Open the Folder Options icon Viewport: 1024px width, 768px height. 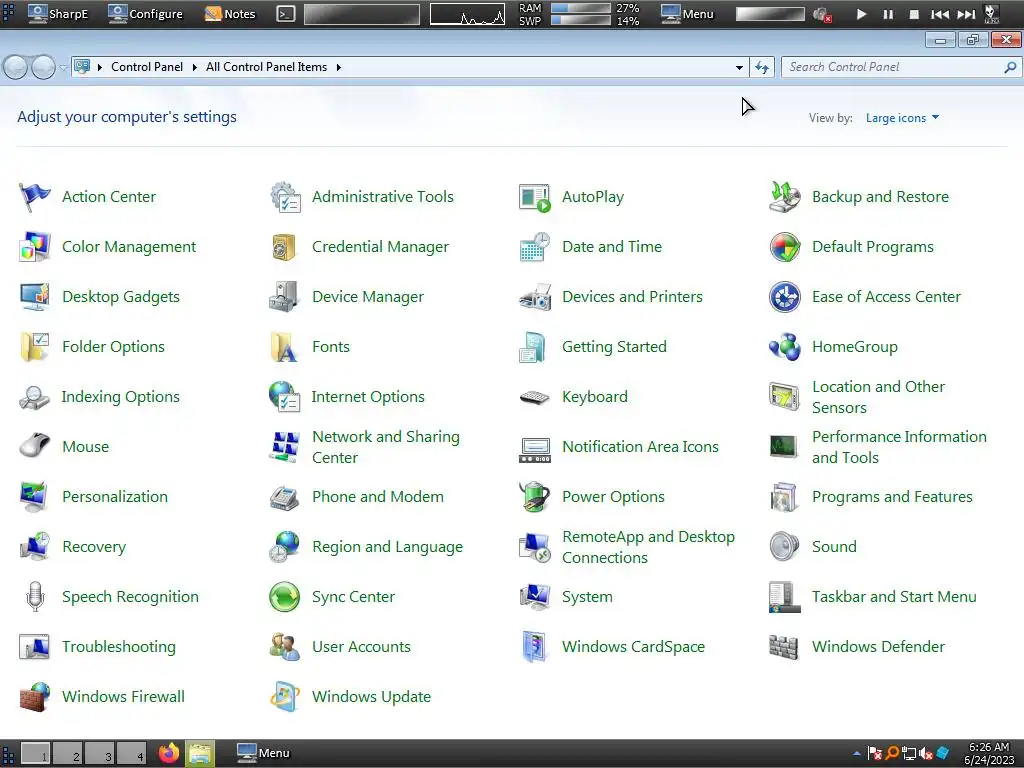[x=35, y=347]
